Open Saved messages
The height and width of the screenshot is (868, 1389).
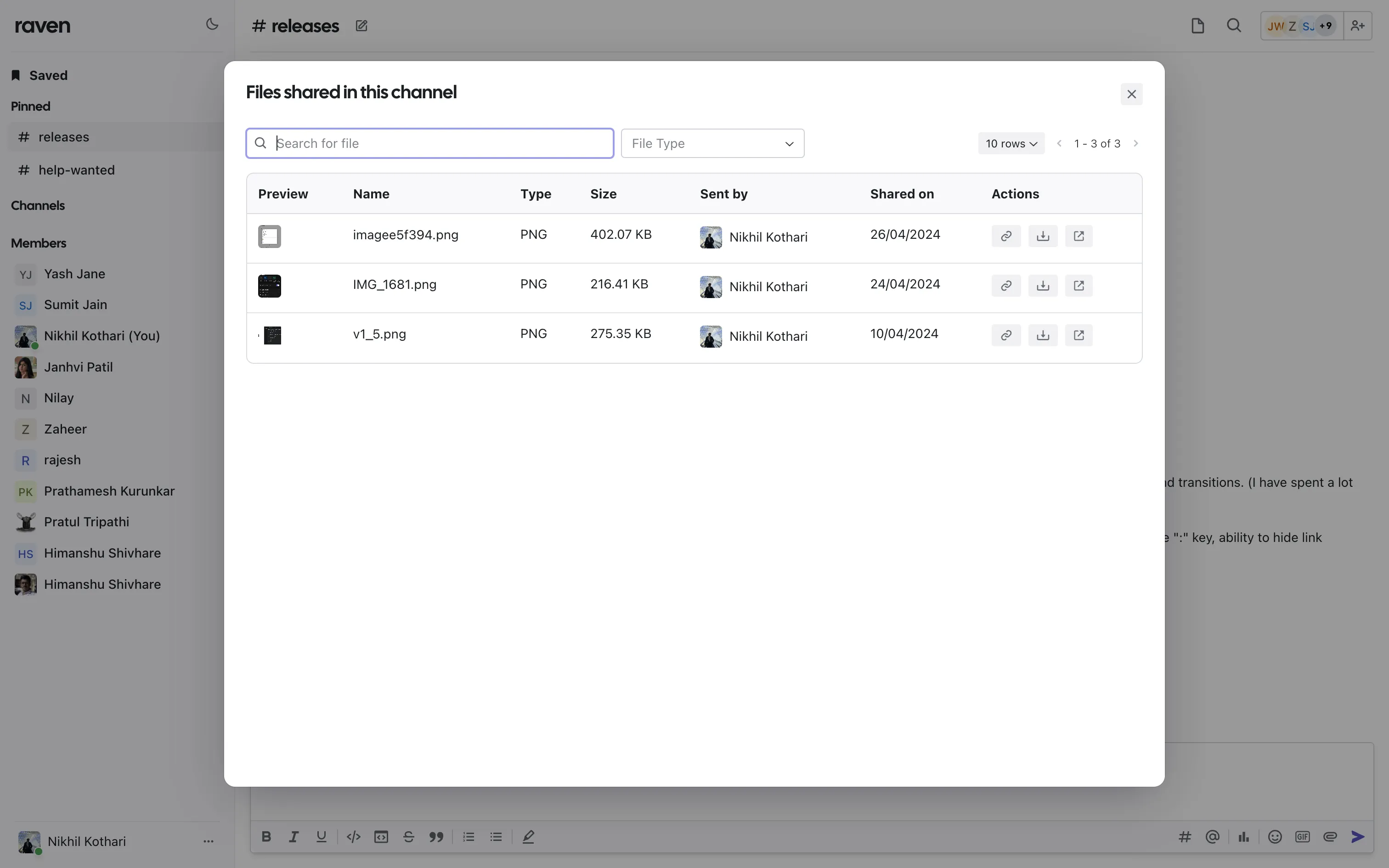[49, 74]
